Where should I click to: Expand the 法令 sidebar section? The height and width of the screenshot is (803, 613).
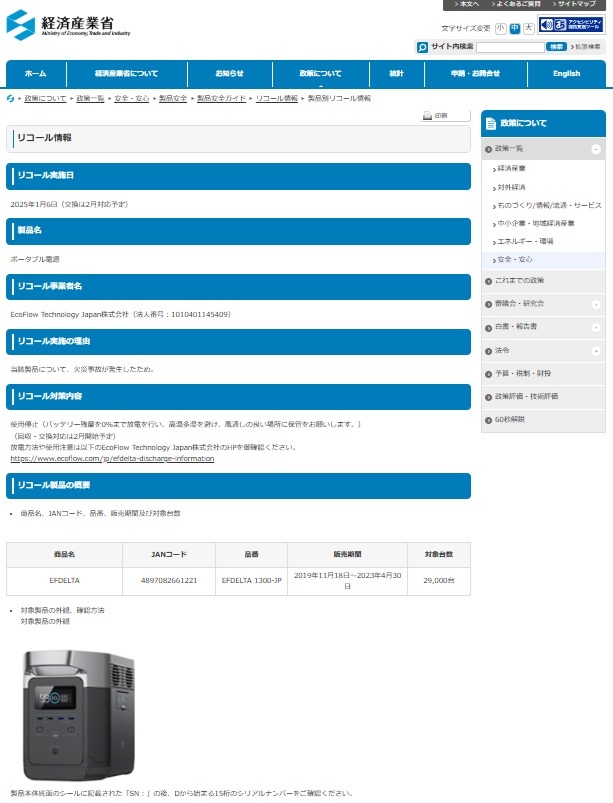coord(596,351)
